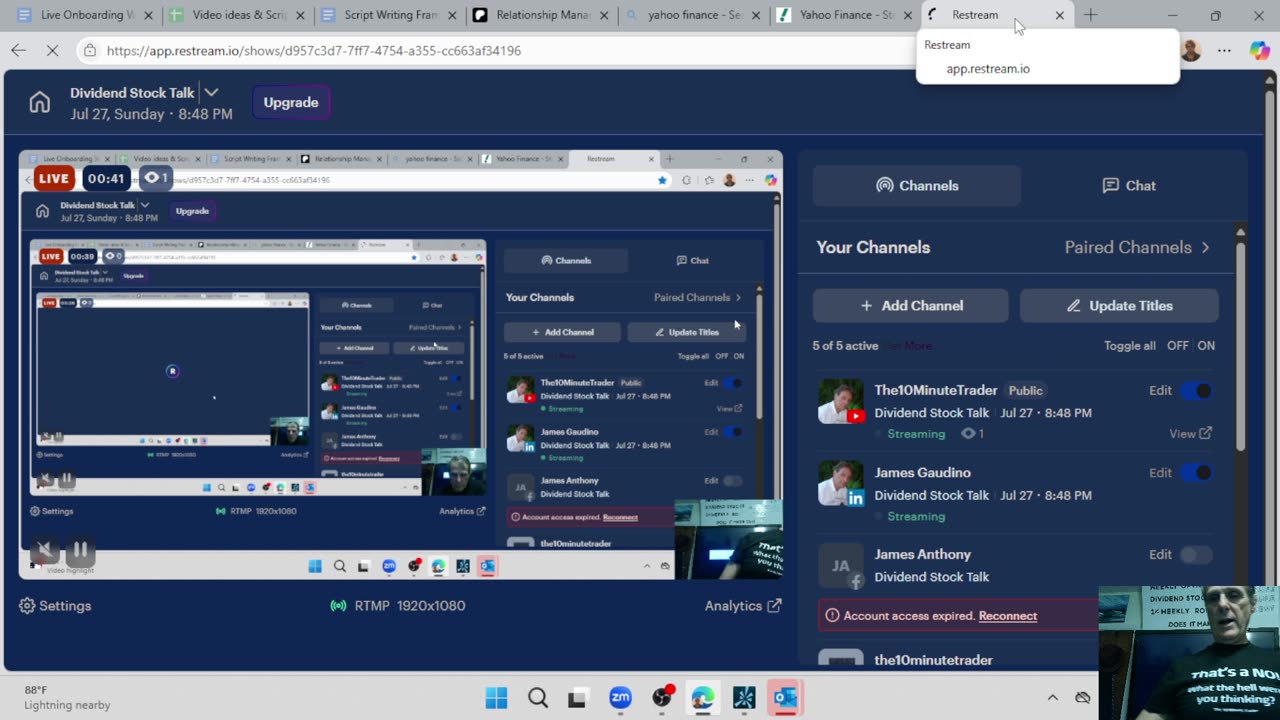Close the Restream browser tab
The height and width of the screenshot is (720, 1280).
tap(1060, 15)
